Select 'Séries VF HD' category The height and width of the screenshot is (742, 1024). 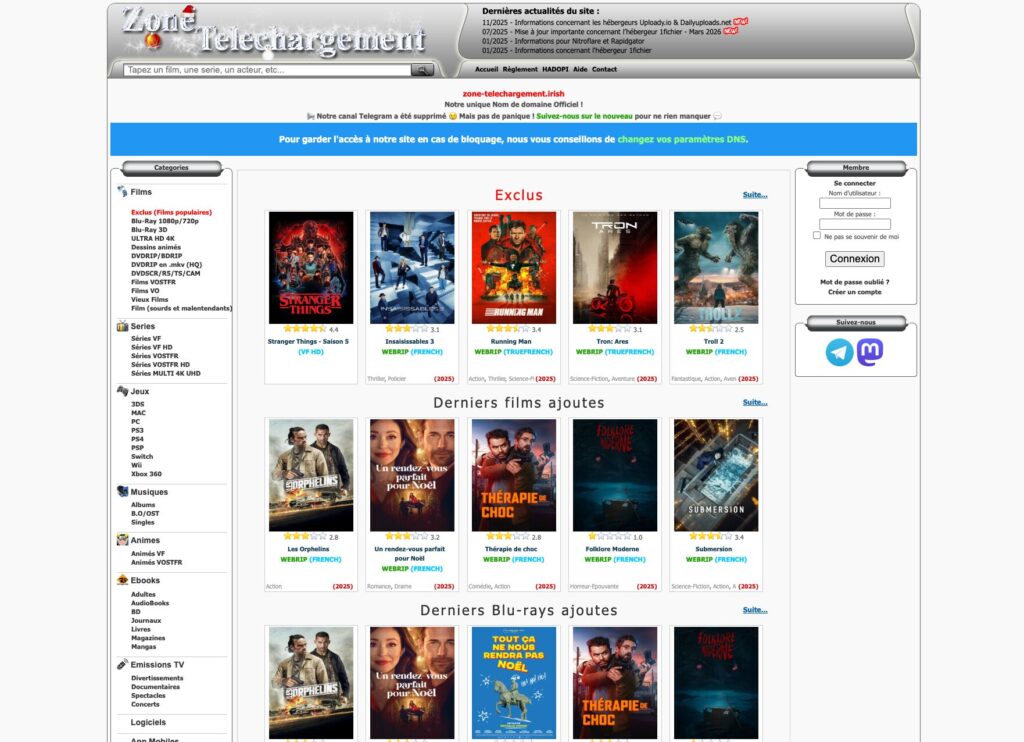(152, 347)
